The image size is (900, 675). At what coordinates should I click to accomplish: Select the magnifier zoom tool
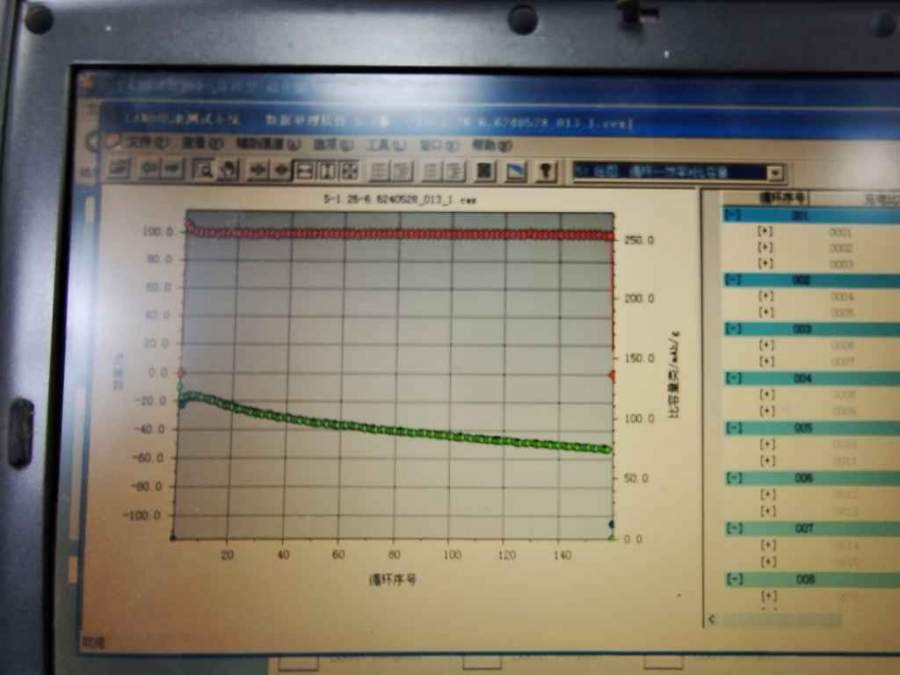(x=204, y=171)
